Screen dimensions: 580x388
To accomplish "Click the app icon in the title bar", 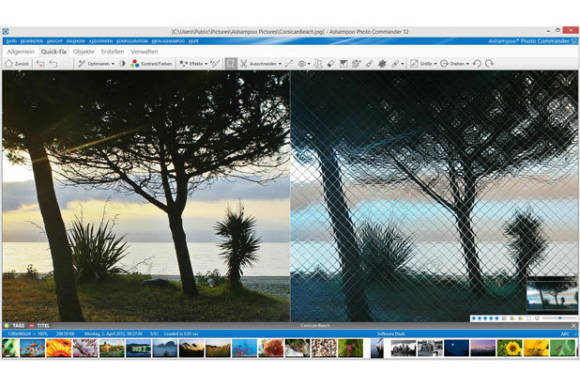I will coord(6,32).
